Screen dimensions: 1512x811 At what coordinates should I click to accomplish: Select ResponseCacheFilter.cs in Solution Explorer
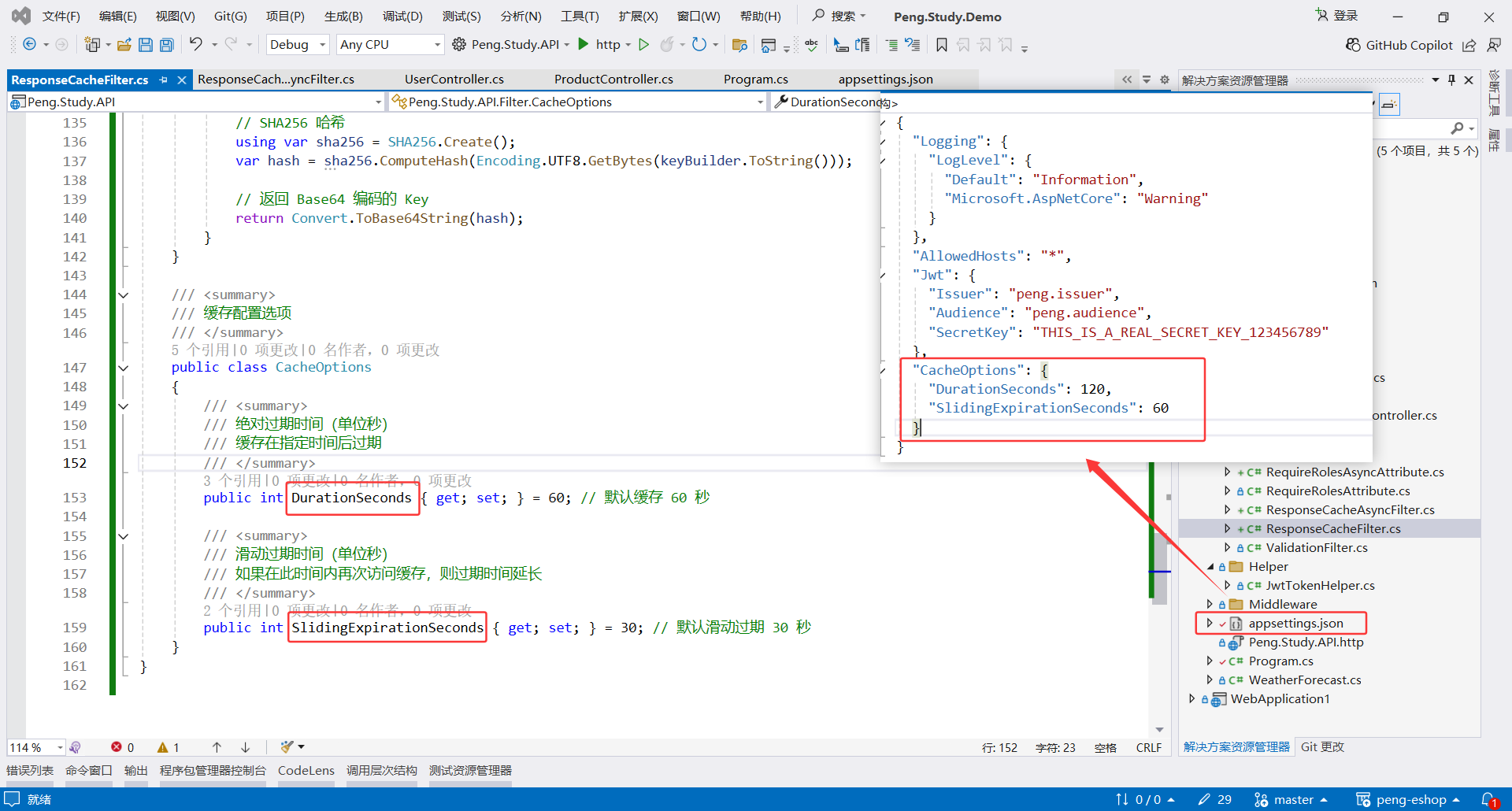pos(1333,529)
